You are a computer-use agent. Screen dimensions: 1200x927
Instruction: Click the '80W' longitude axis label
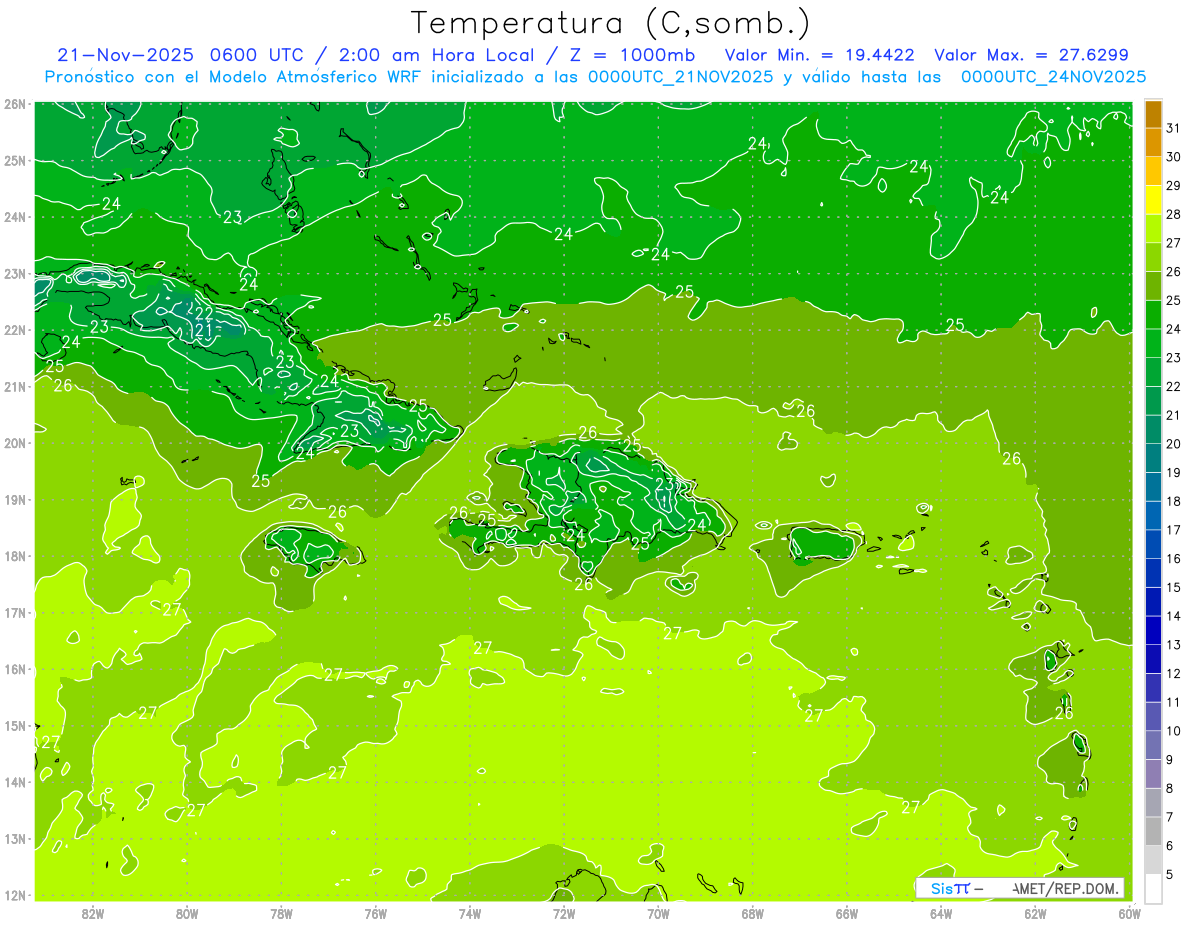tap(187, 912)
